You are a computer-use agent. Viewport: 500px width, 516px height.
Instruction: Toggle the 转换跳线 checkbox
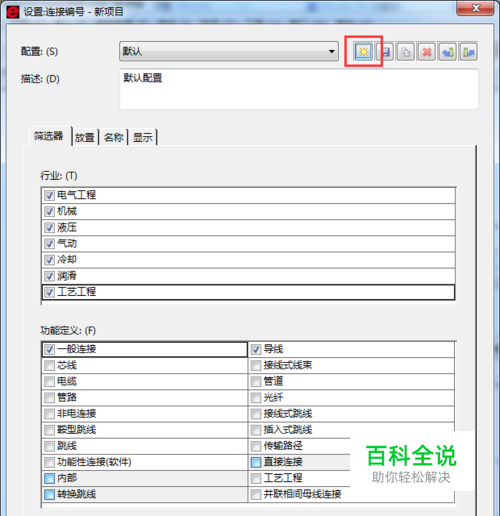[49, 494]
